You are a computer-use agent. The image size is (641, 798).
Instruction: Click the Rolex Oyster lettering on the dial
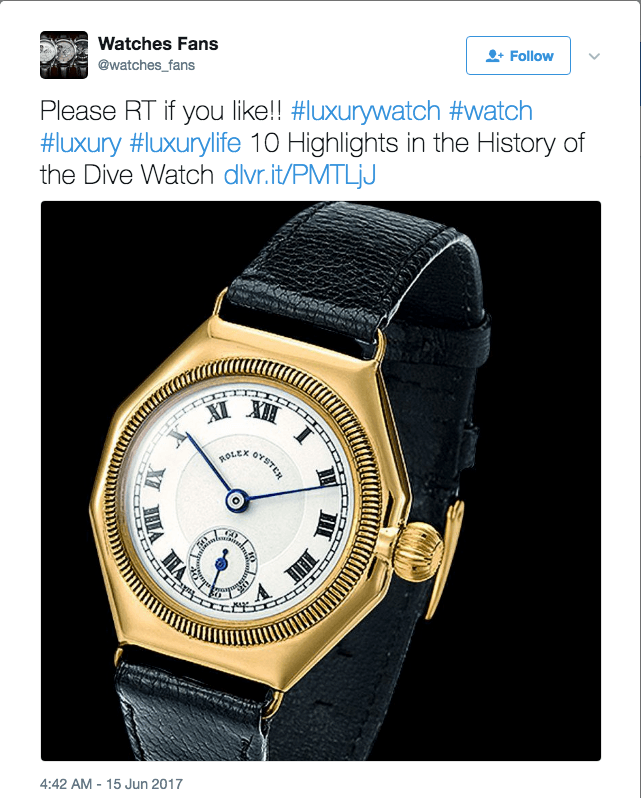251,463
